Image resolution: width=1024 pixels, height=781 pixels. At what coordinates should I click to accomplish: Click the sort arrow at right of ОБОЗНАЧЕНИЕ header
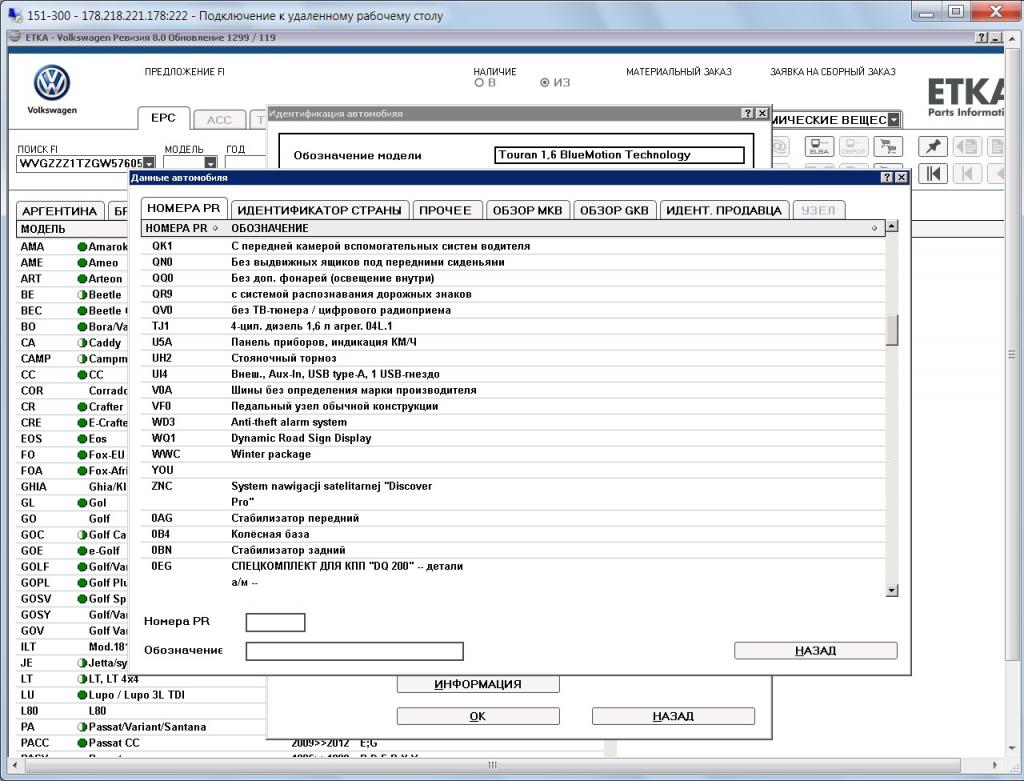pyautogui.click(x=874, y=229)
